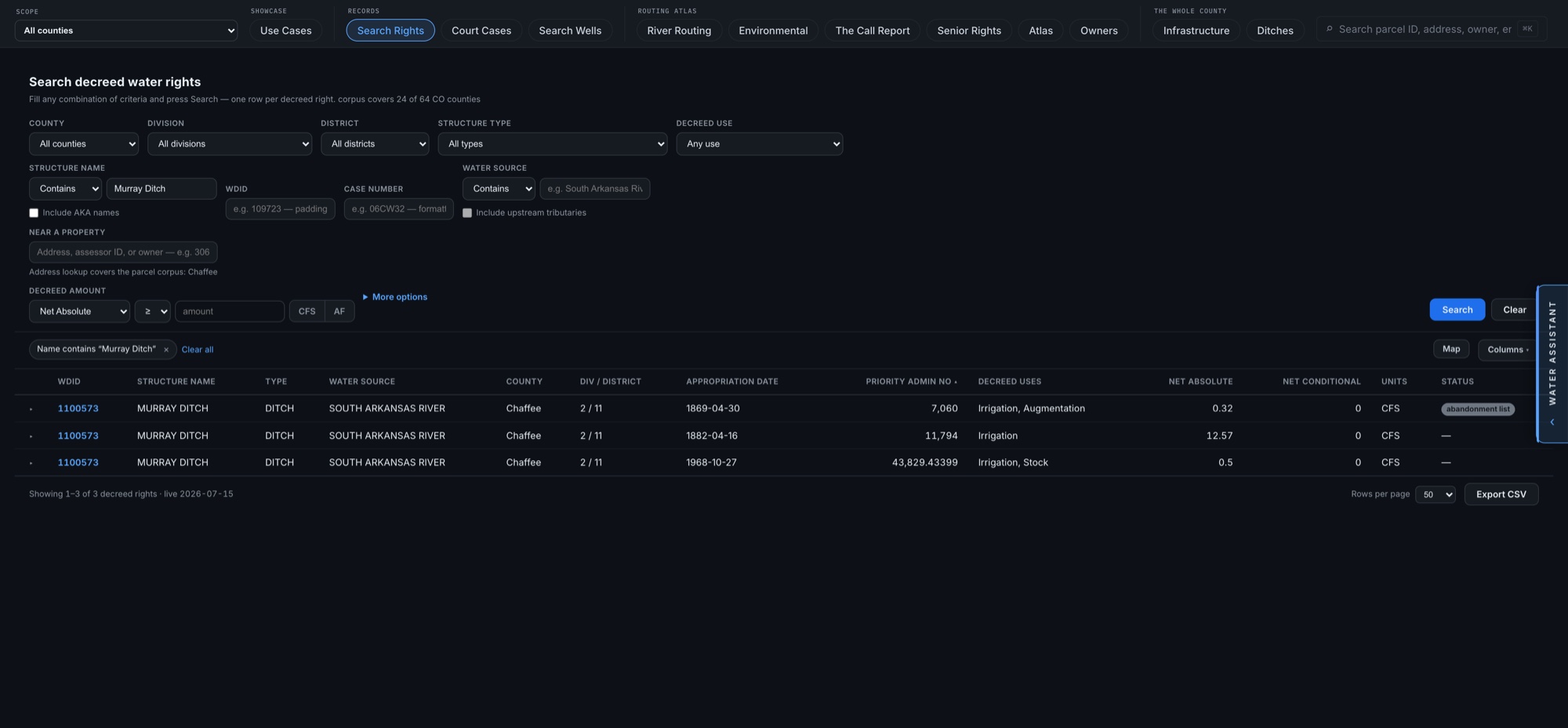Select the AF unit toggle
1568x728 pixels.
[x=339, y=311]
